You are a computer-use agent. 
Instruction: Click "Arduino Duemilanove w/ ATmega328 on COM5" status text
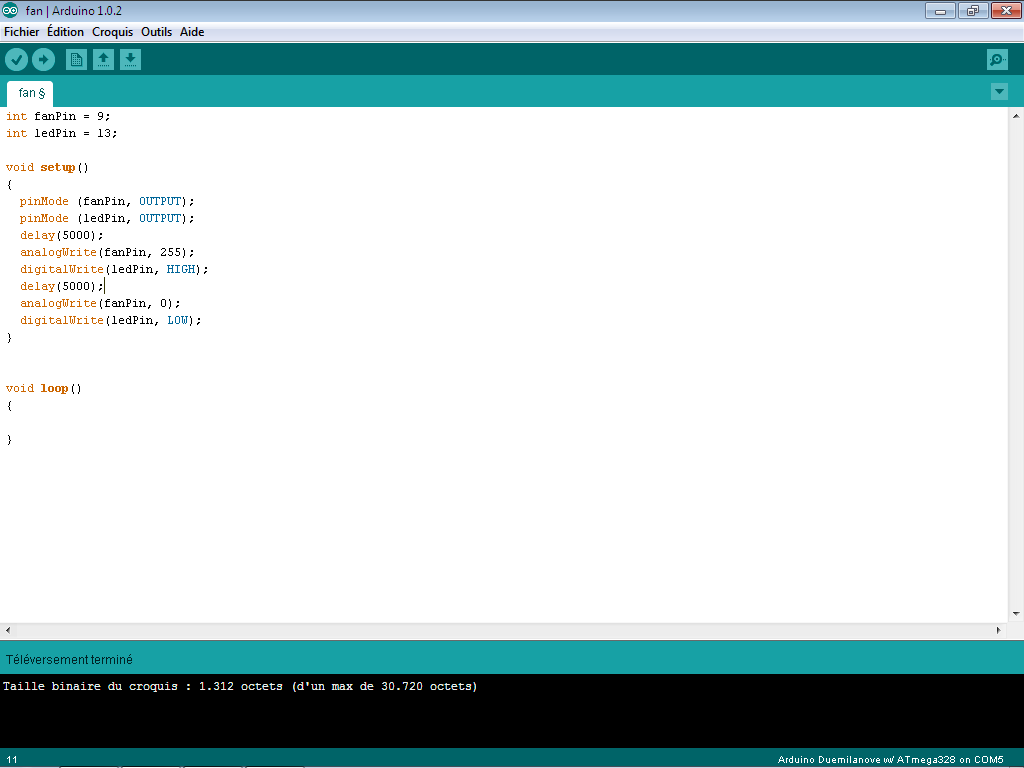click(x=890, y=760)
